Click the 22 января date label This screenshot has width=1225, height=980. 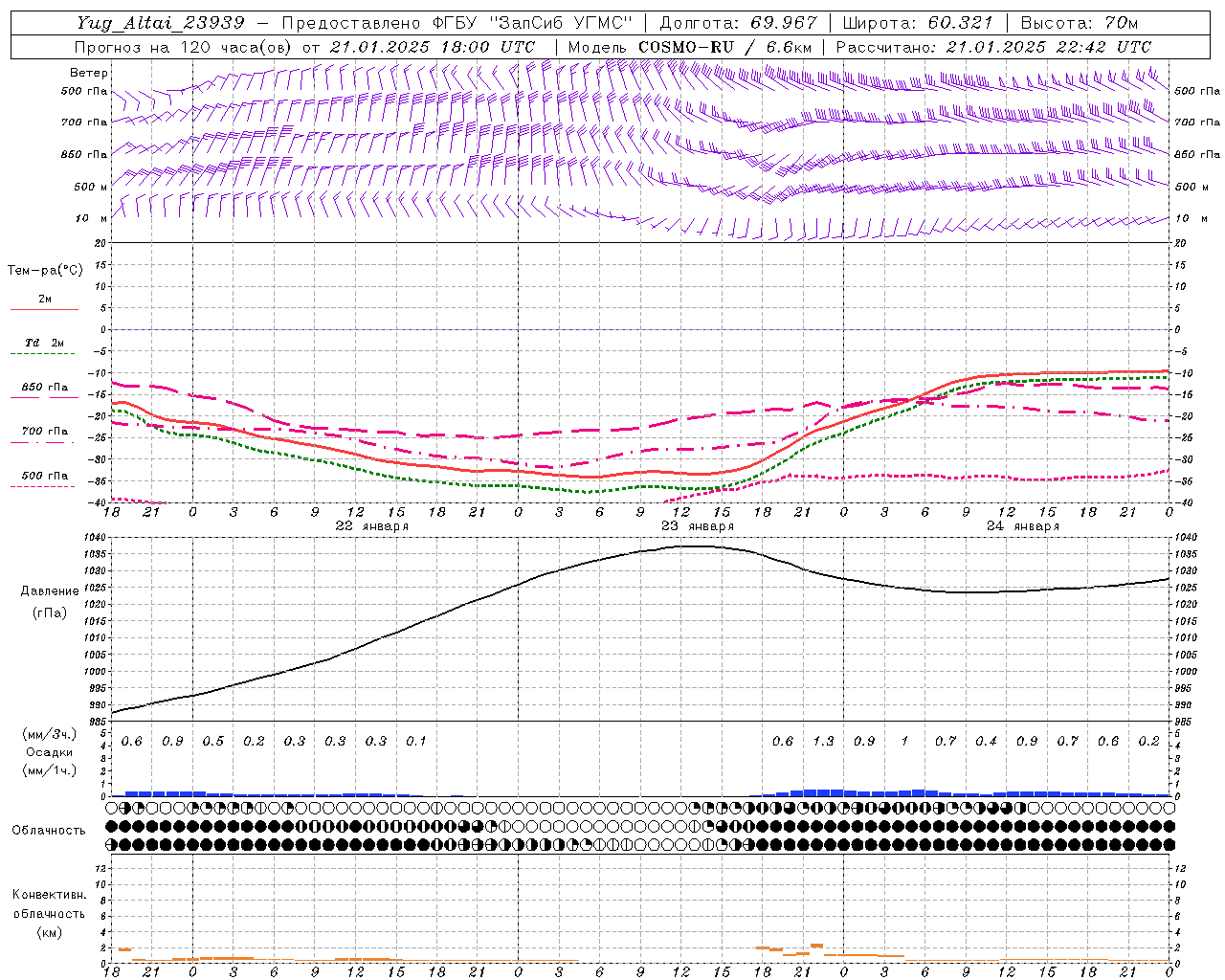pyautogui.click(x=372, y=526)
